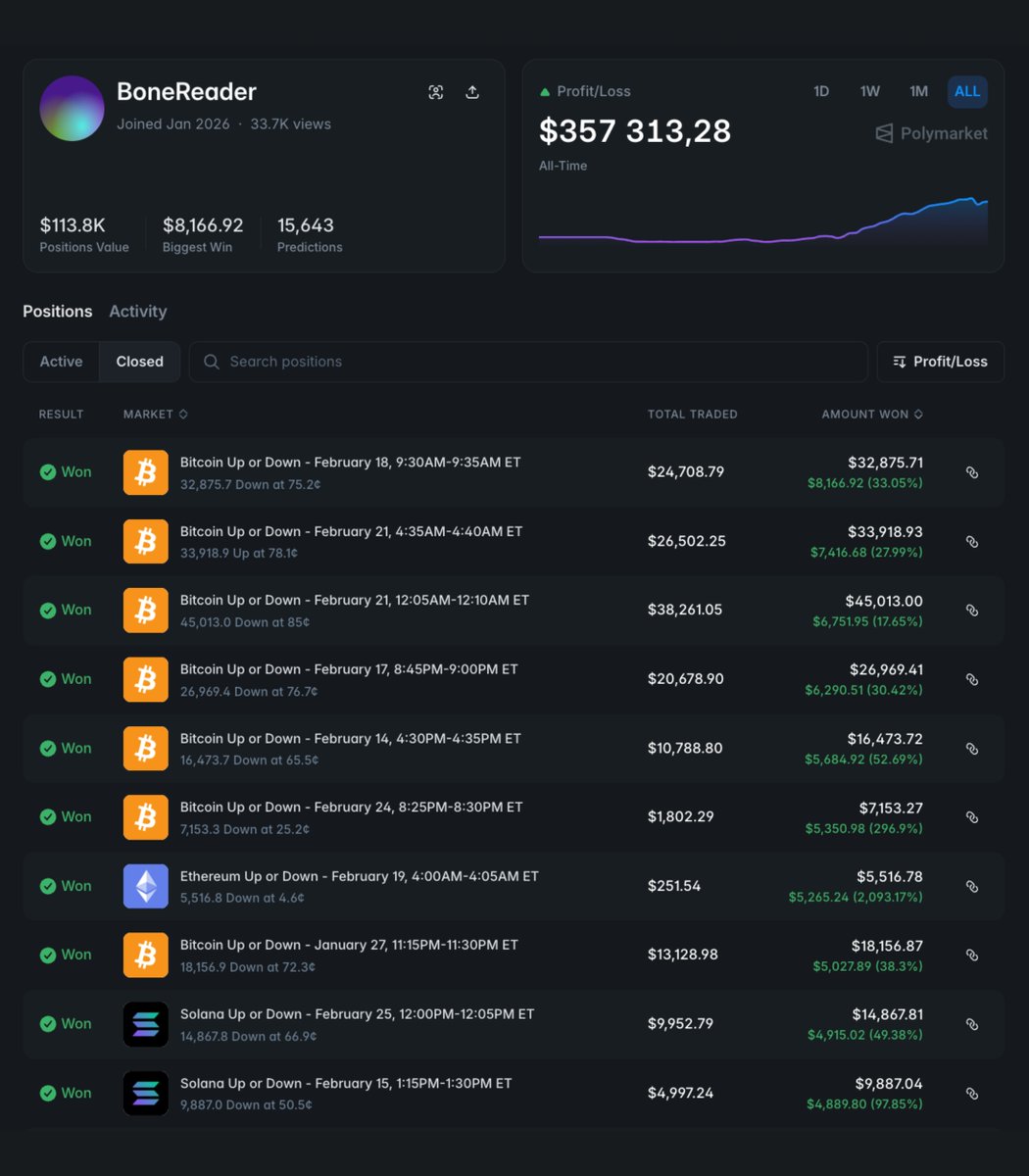This screenshot has height=1176, width=1029.
Task: Click link icon for February 21 12:05AM row
Action: click(972, 611)
